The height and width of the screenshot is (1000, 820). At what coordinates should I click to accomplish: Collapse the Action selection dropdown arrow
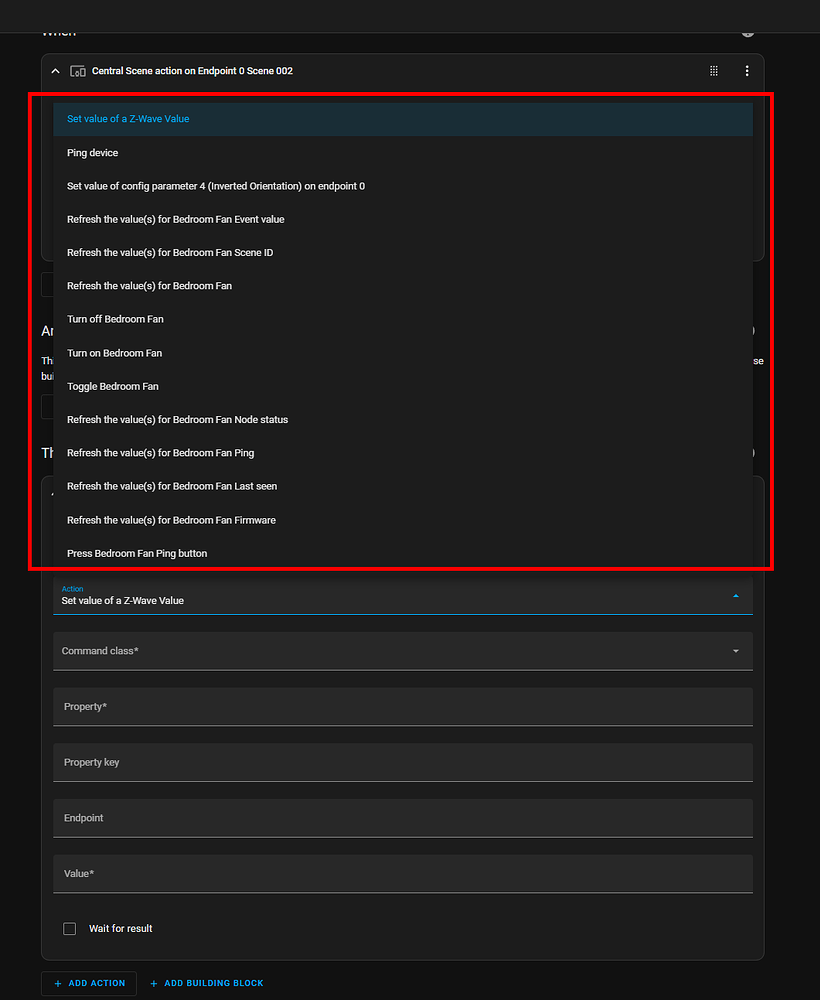tap(737, 595)
